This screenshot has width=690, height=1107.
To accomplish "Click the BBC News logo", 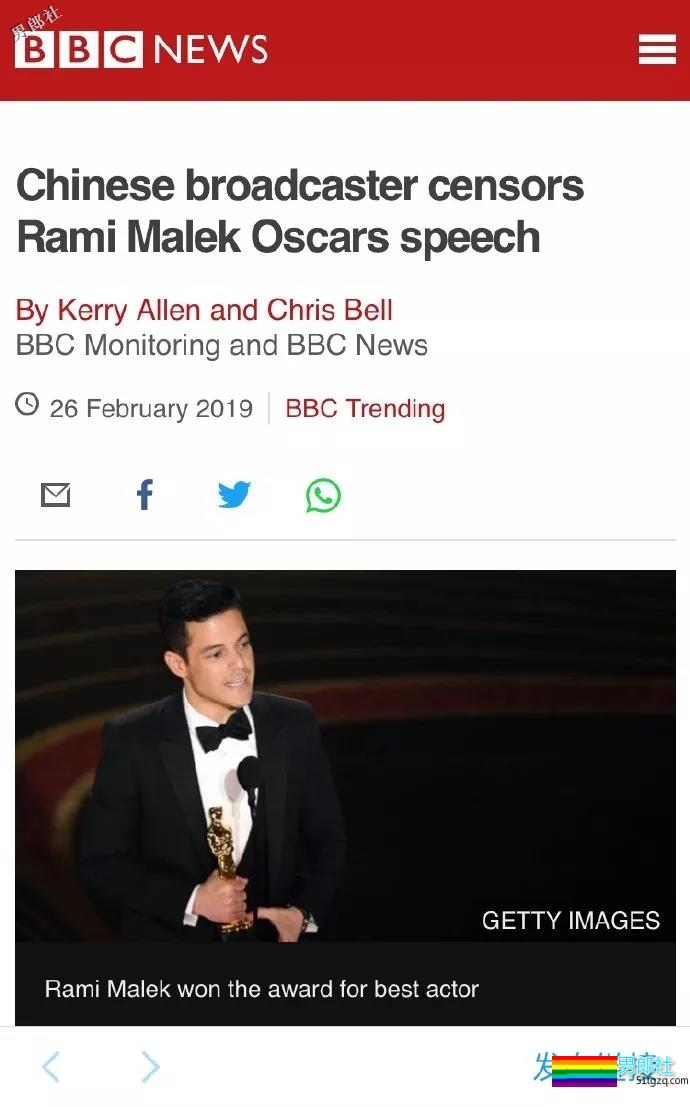I will pos(141,50).
